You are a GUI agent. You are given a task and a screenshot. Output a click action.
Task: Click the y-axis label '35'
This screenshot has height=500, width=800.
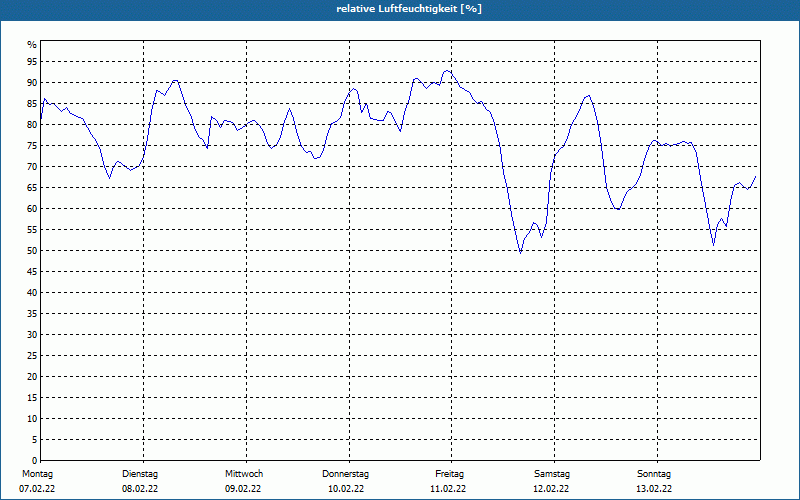coord(32,314)
